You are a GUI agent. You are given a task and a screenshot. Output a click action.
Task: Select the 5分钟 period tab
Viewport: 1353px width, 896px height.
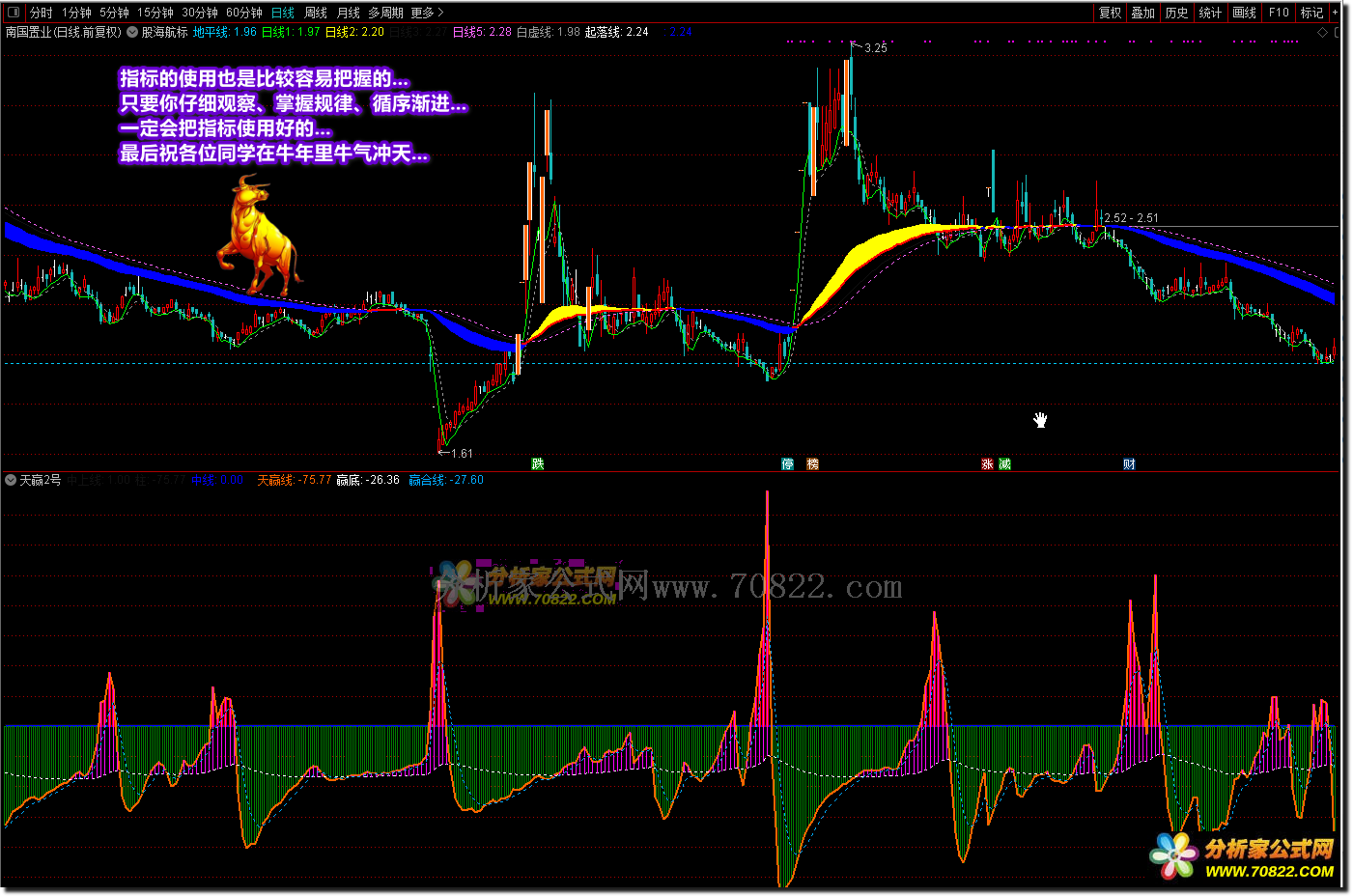114,13
